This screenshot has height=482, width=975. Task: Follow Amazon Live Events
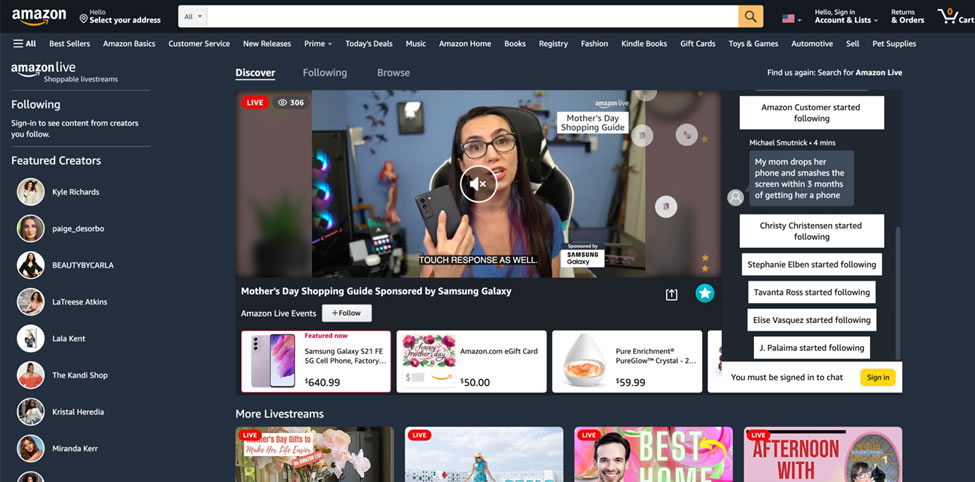click(346, 313)
